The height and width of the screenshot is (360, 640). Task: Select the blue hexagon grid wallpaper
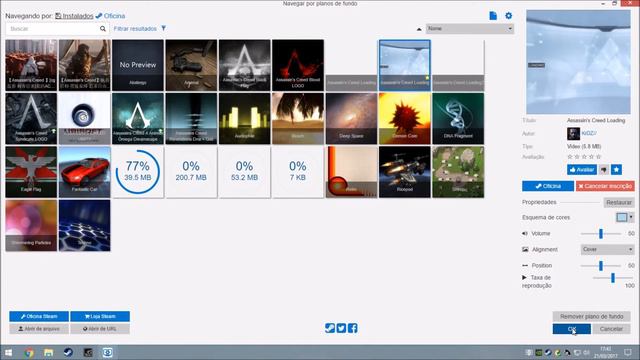84,225
